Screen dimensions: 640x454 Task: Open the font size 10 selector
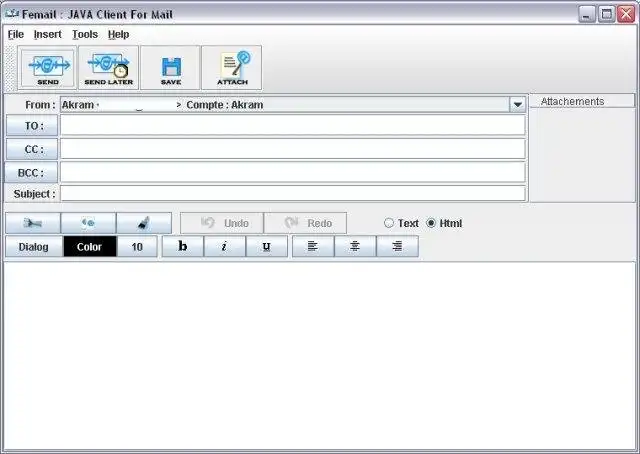[137, 247]
